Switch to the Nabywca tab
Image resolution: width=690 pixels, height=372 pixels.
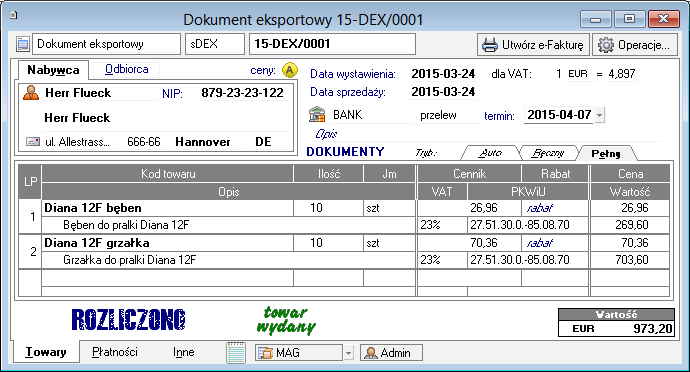[x=53, y=70]
